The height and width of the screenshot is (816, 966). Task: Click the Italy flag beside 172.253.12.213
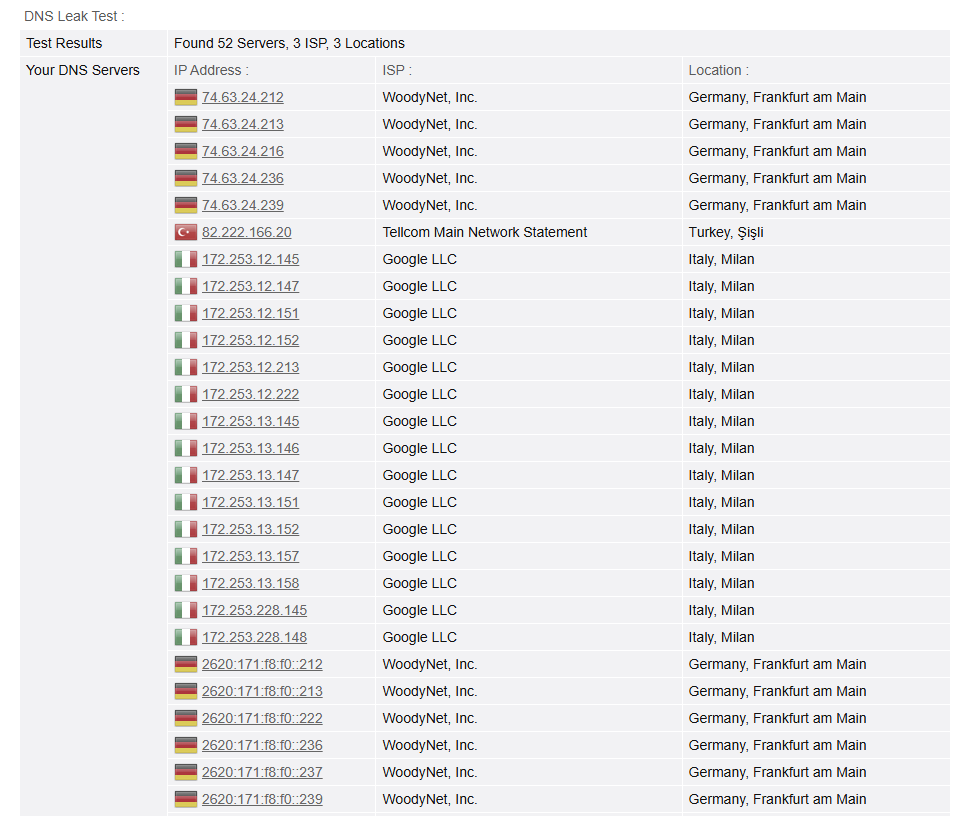pyautogui.click(x=186, y=368)
